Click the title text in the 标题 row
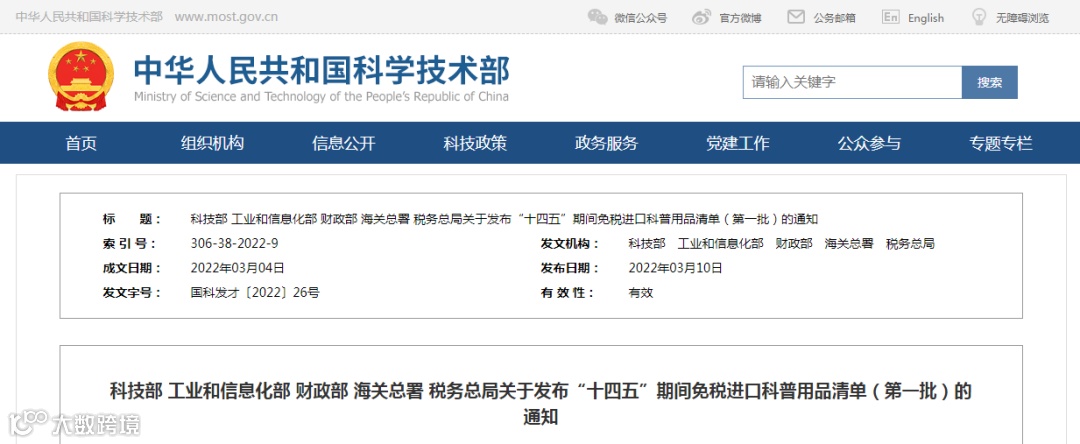The height and width of the screenshot is (444, 1080). [504, 220]
